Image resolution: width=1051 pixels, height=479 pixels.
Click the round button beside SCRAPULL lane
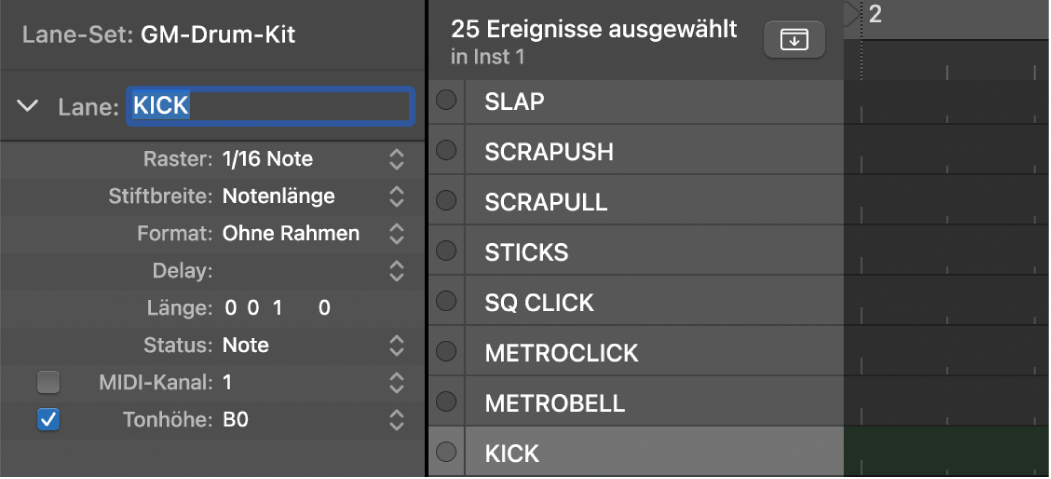pyautogui.click(x=446, y=201)
